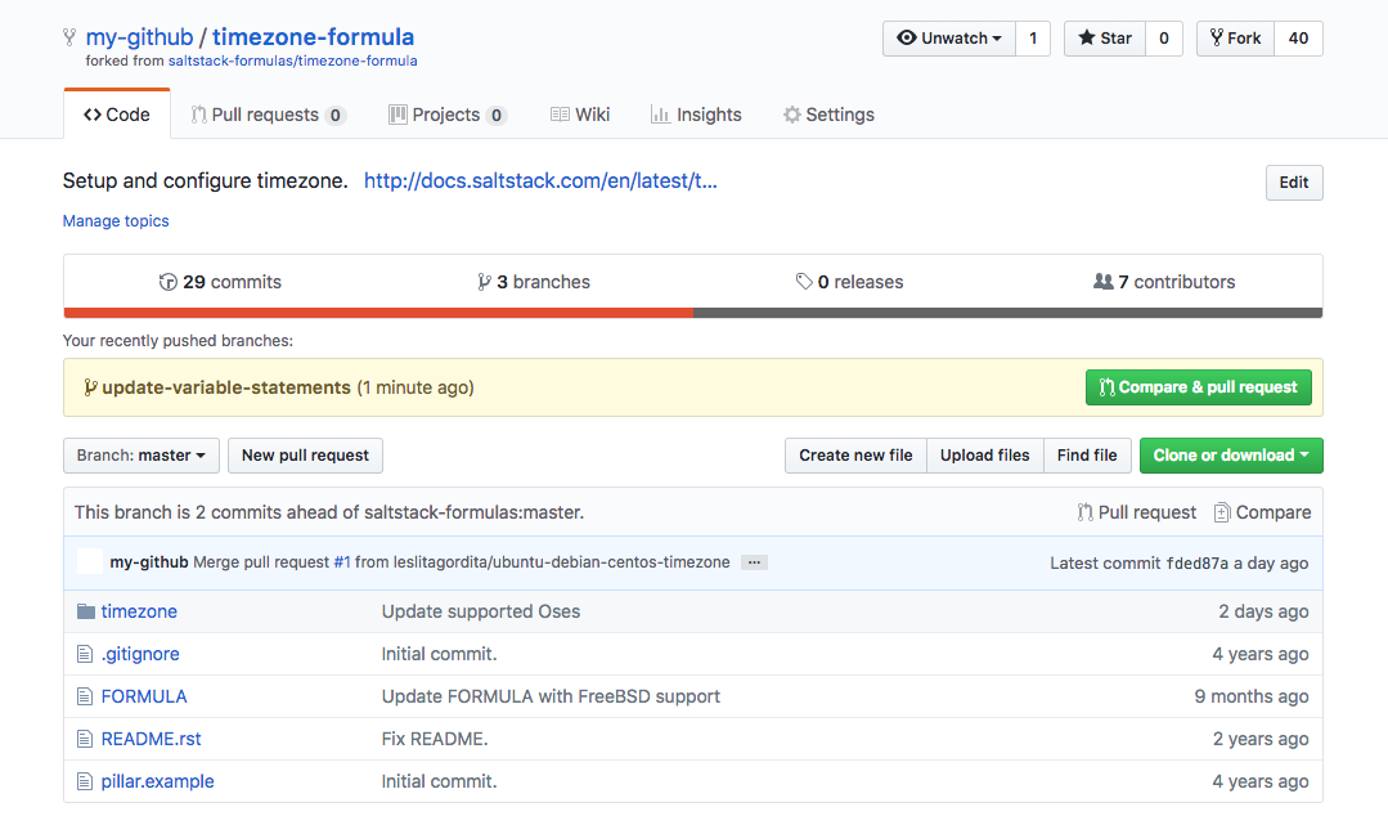Viewport: 1388px width, 816px height.
Task: Open the Branch: master selector
Action: 140,455
